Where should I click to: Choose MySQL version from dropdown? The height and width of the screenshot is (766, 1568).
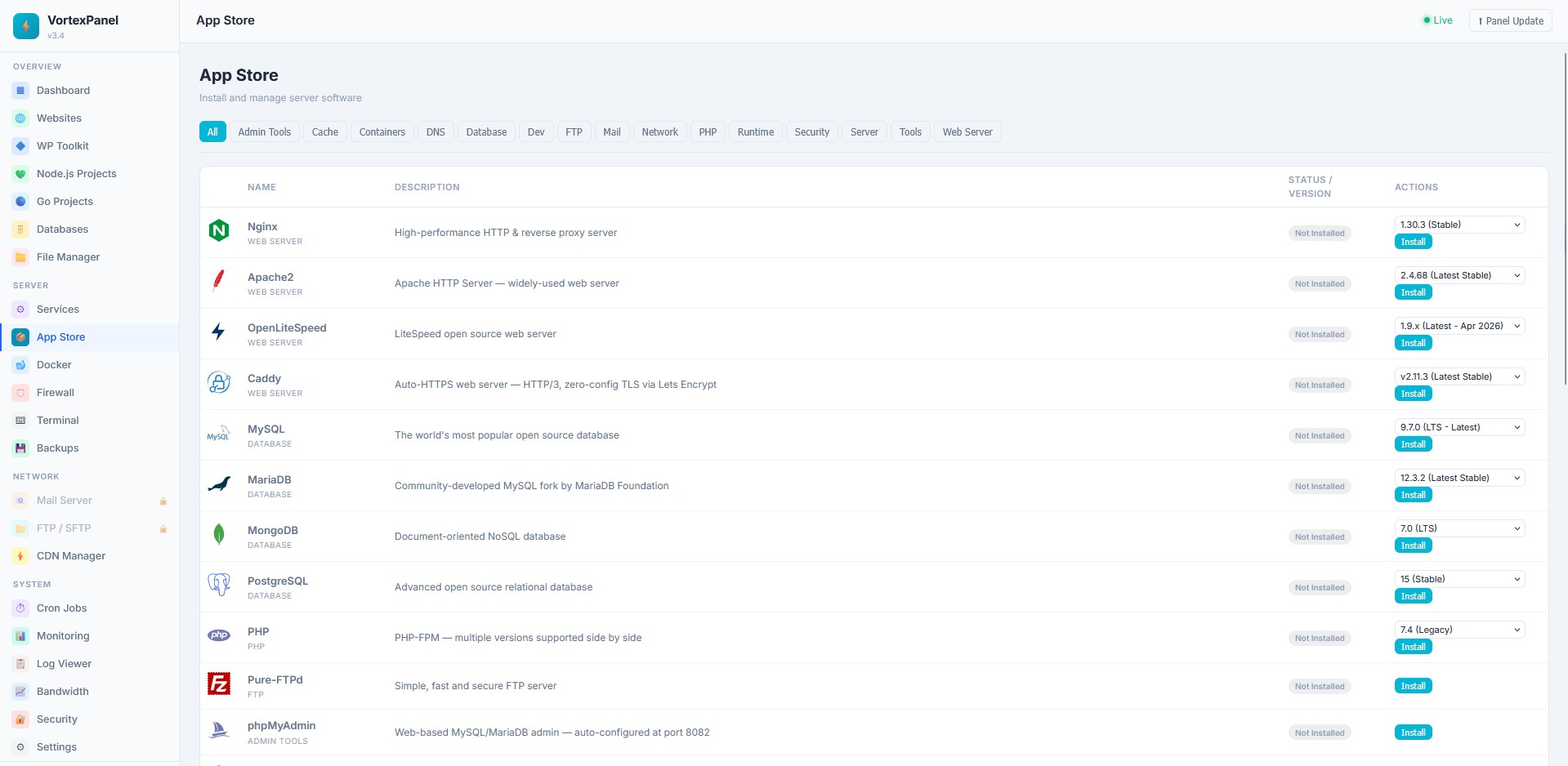click(x=1459, y=427)
